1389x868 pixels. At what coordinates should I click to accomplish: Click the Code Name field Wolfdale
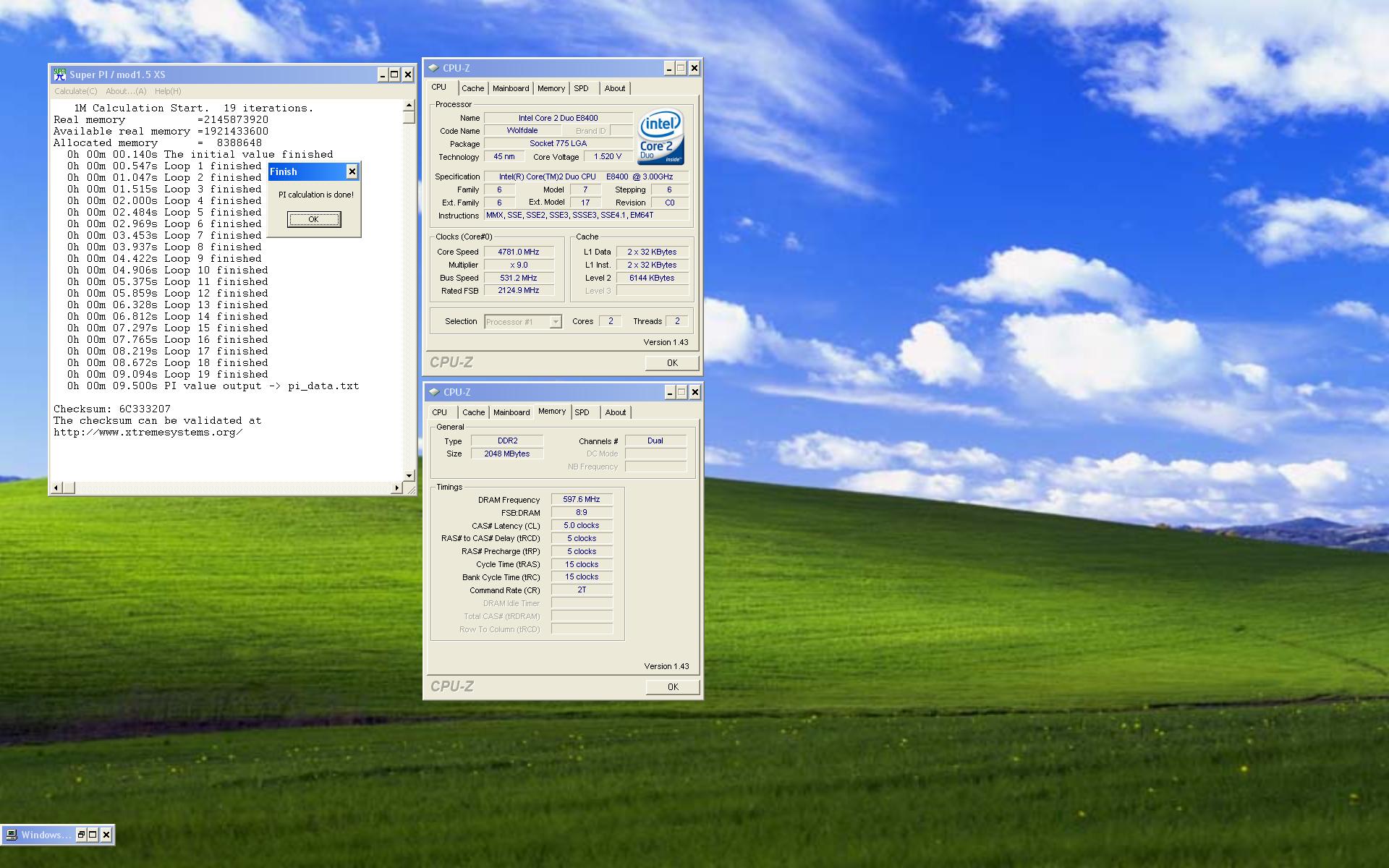point(522,131)
